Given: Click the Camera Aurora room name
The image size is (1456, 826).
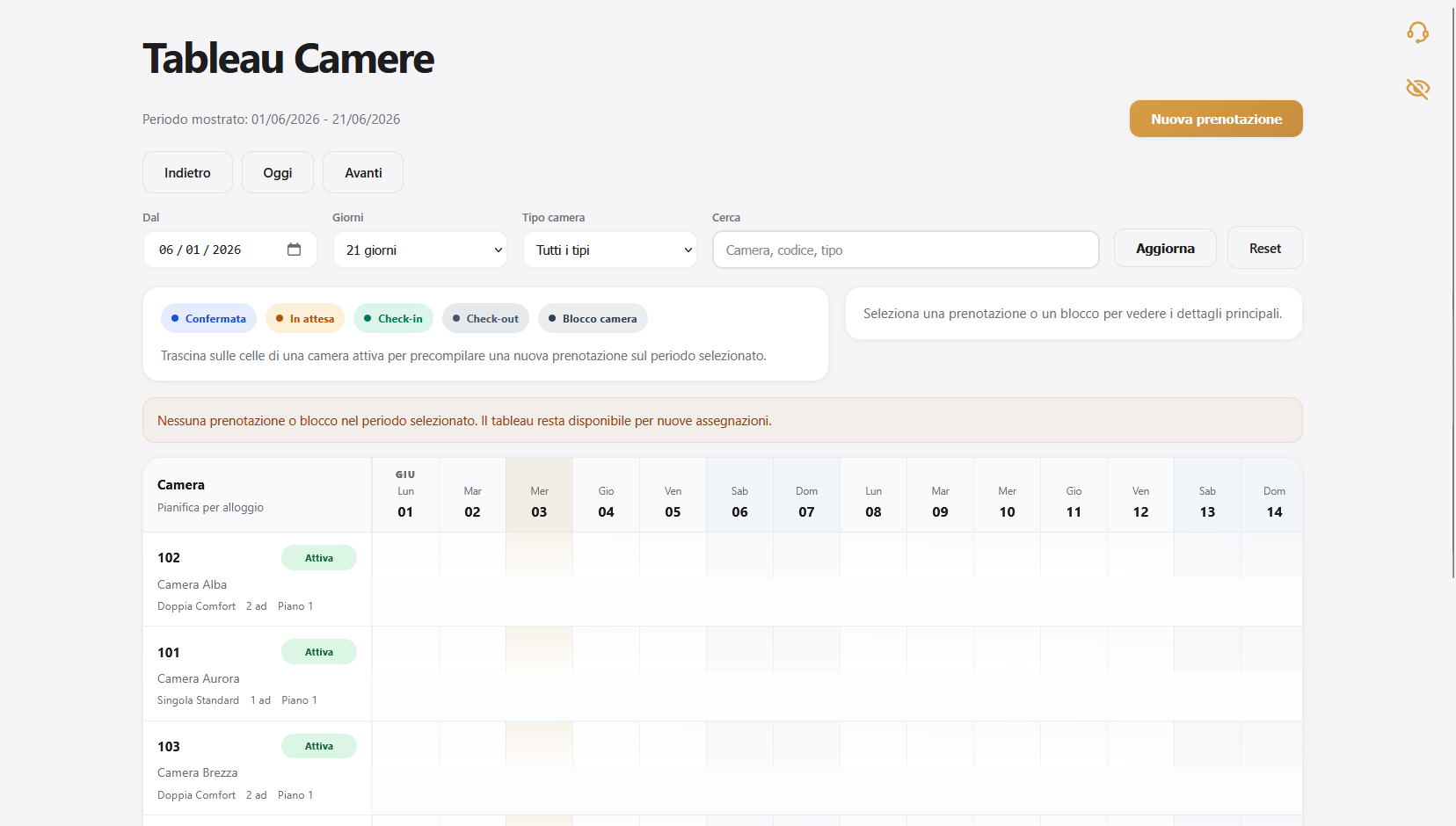Looking at the screenshot, I should 199,678.
